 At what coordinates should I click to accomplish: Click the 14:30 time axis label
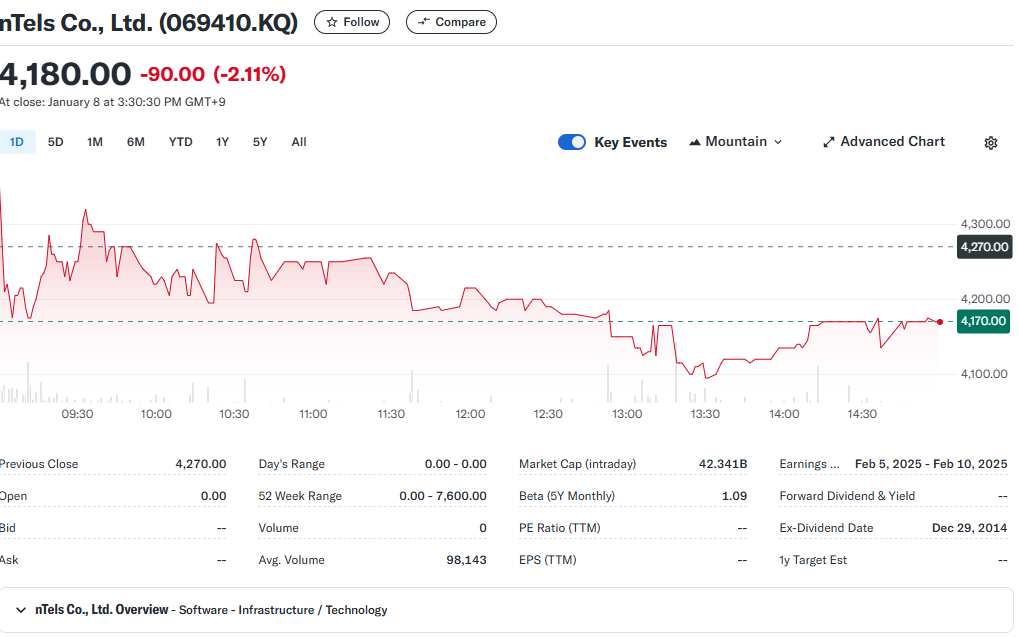(862, 414)
